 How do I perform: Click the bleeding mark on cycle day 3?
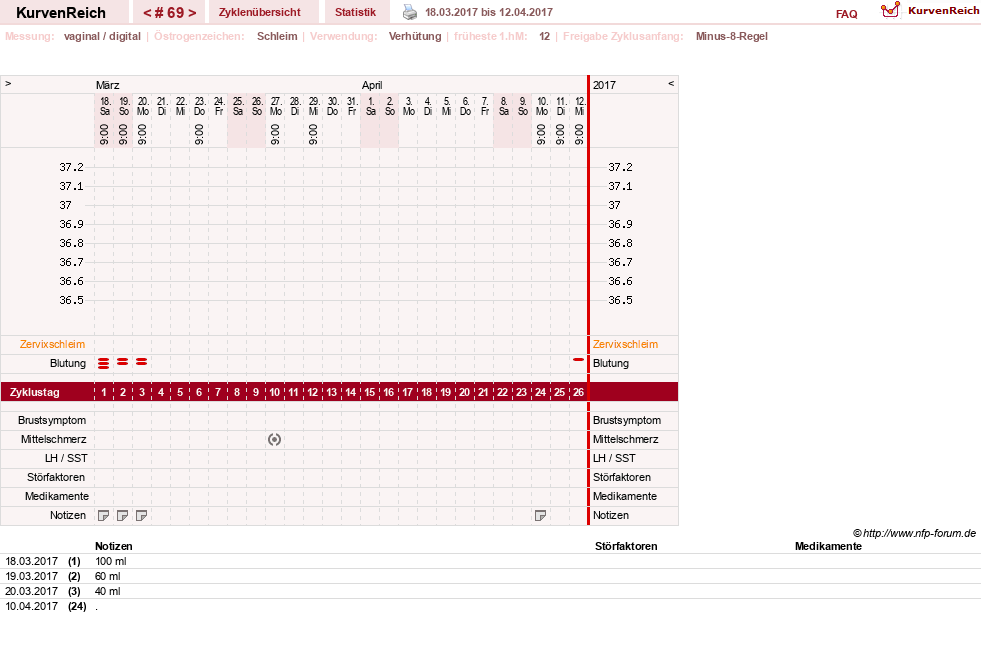pyautogui.click(x=141, y=362)
